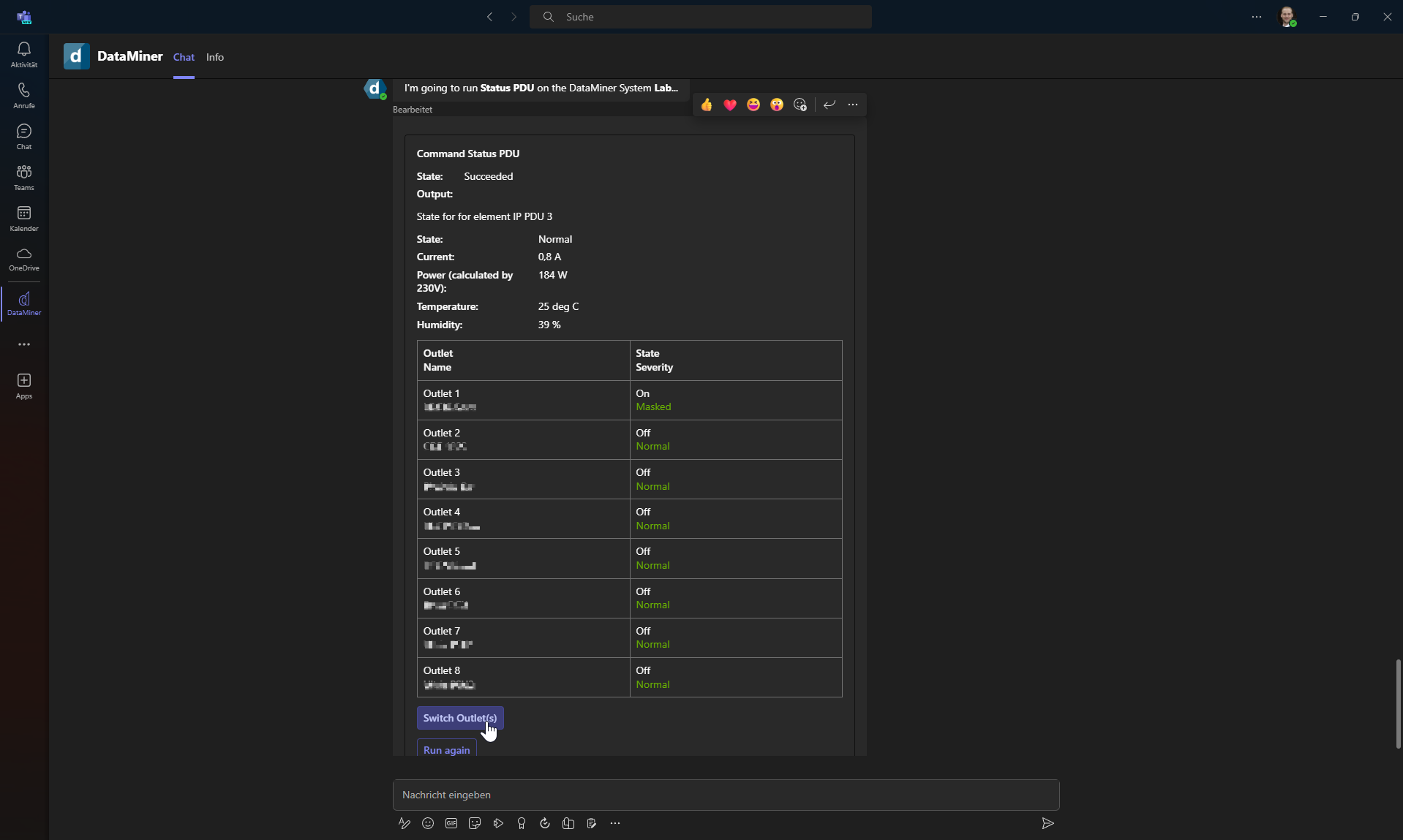Click the 25 deg C temperature value
Image resolution: width=1403 pixels, height=840 pixels.
pyautogui.click(x=558, y=306)
